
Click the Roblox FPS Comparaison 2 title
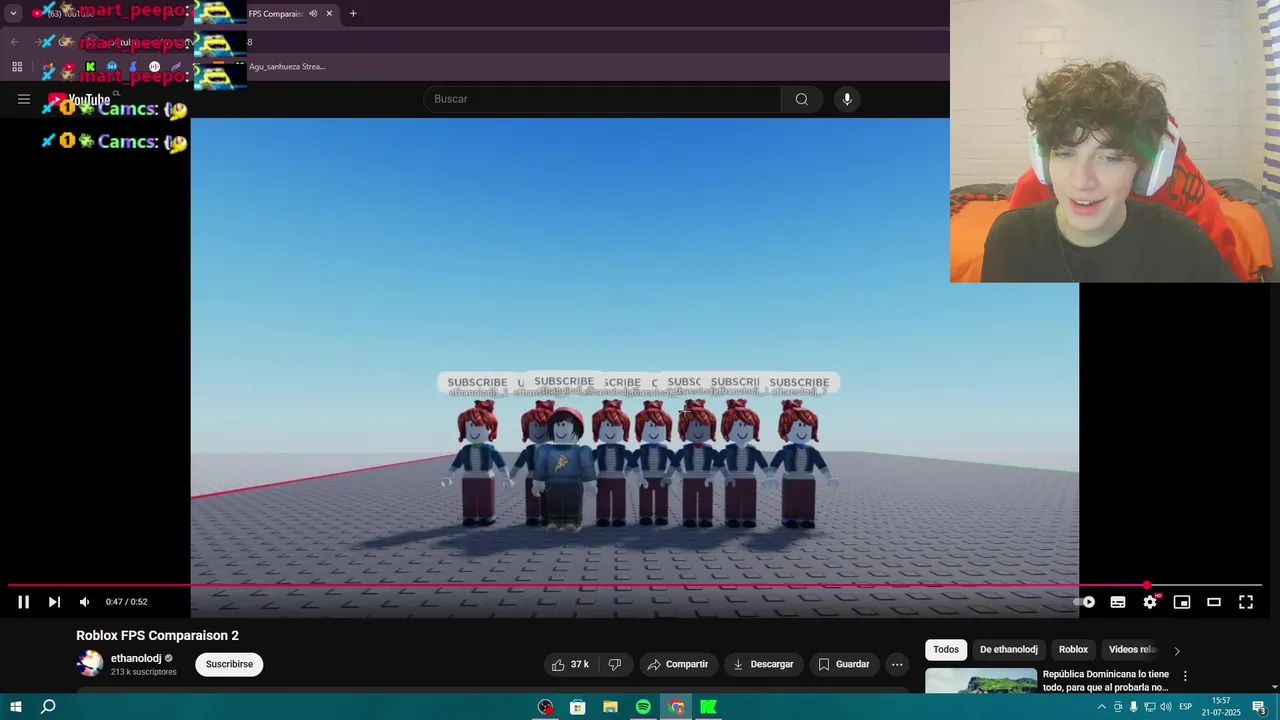click(157, 635)
